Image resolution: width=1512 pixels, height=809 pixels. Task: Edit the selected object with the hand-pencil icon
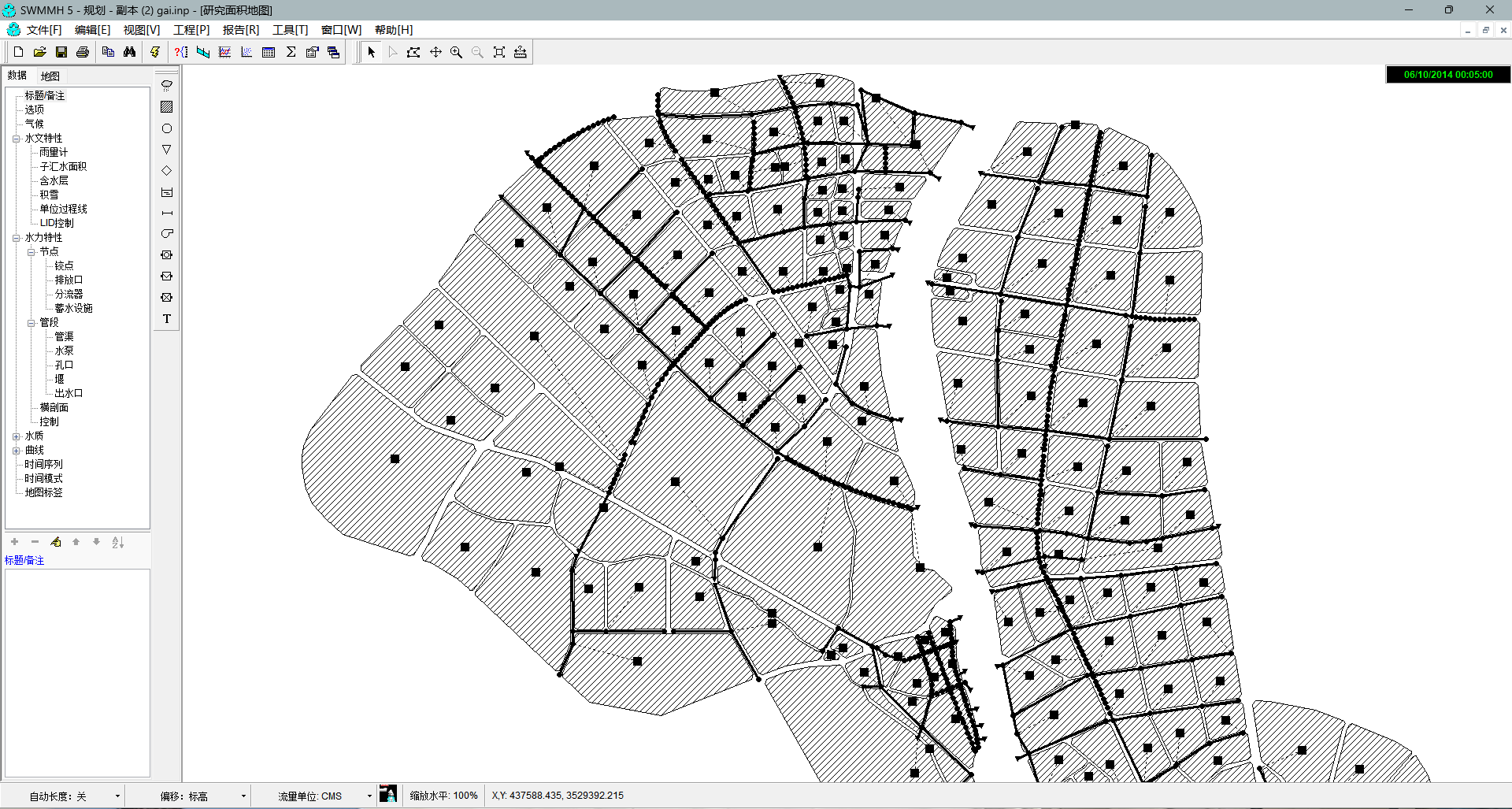pos(56,542)
